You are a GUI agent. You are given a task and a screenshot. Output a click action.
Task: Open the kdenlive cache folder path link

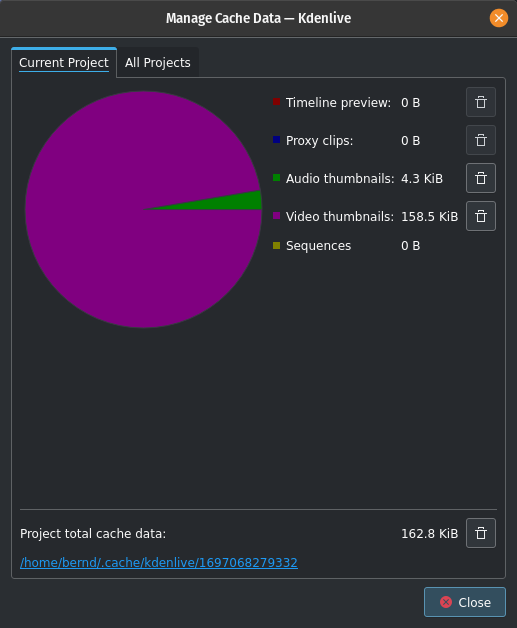point(159,563)
